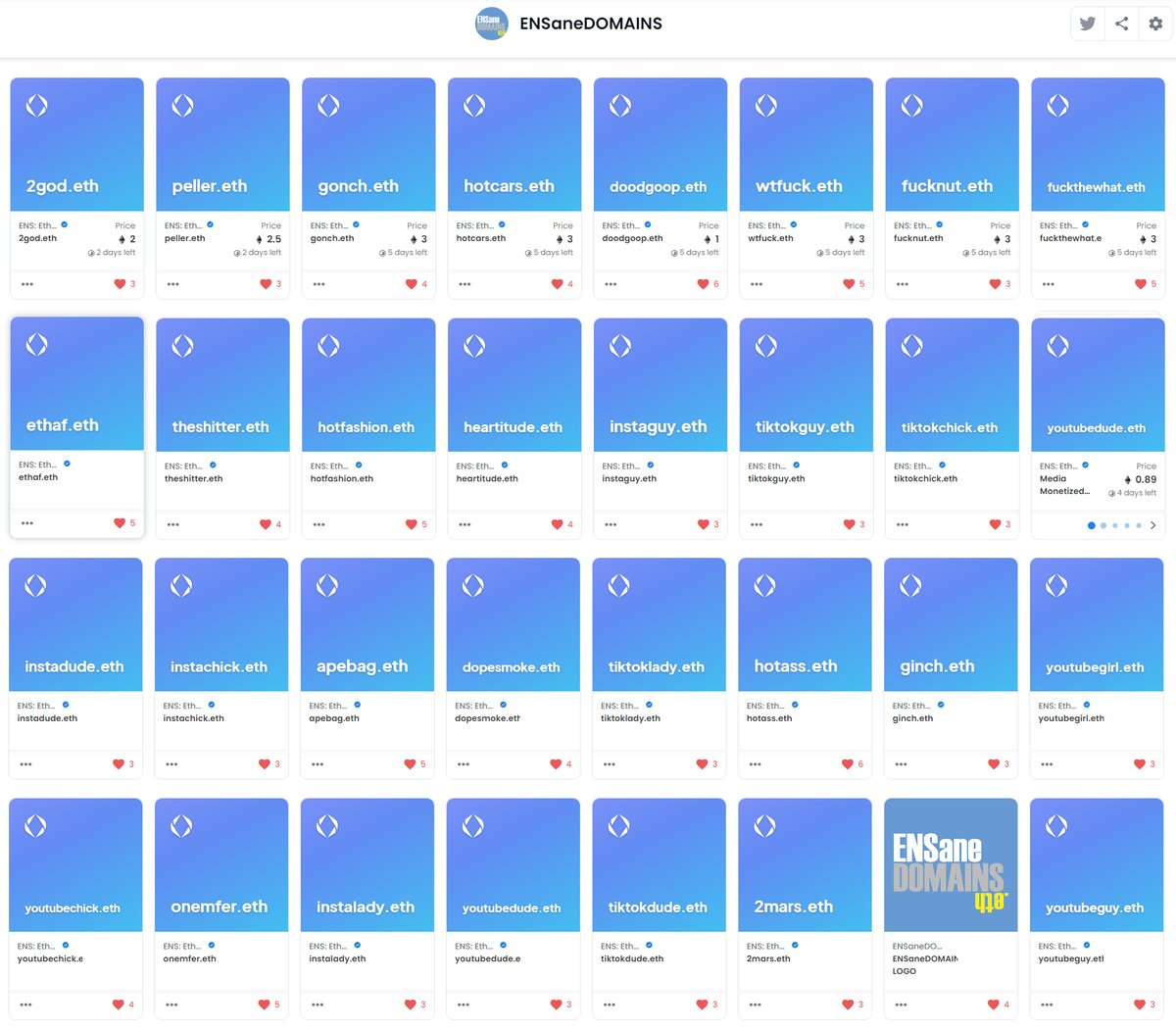
Task: Go to next slide on youtubedude.eth carousel
Action: point(1153,525)
